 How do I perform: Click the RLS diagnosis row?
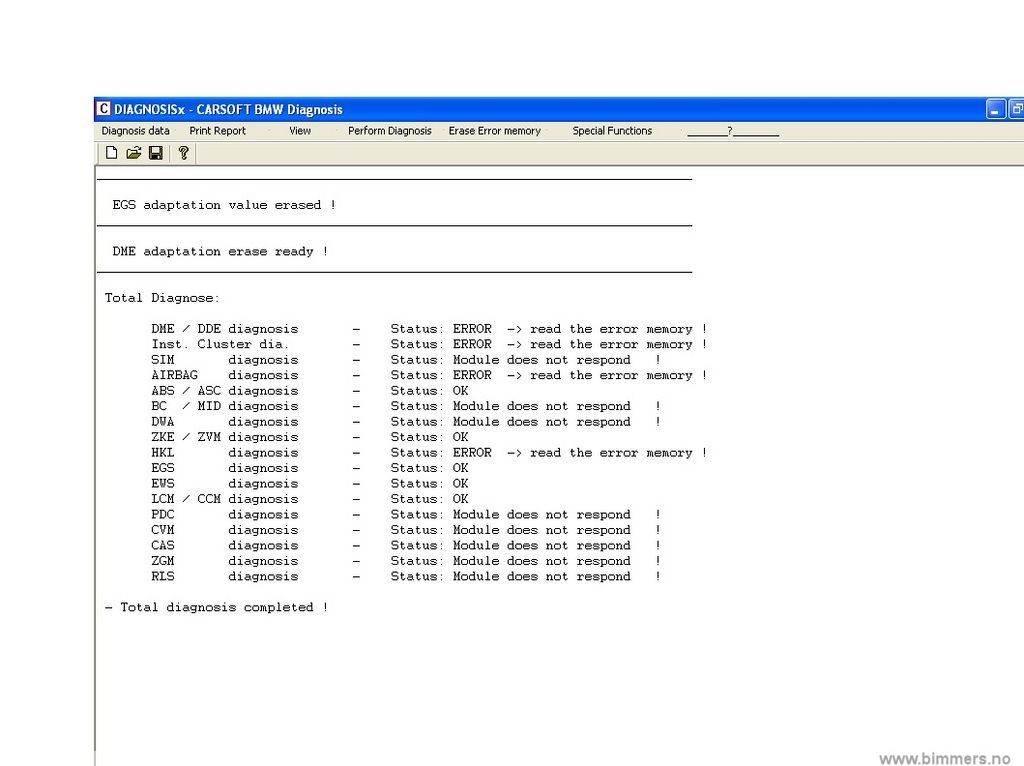(406, 577)
